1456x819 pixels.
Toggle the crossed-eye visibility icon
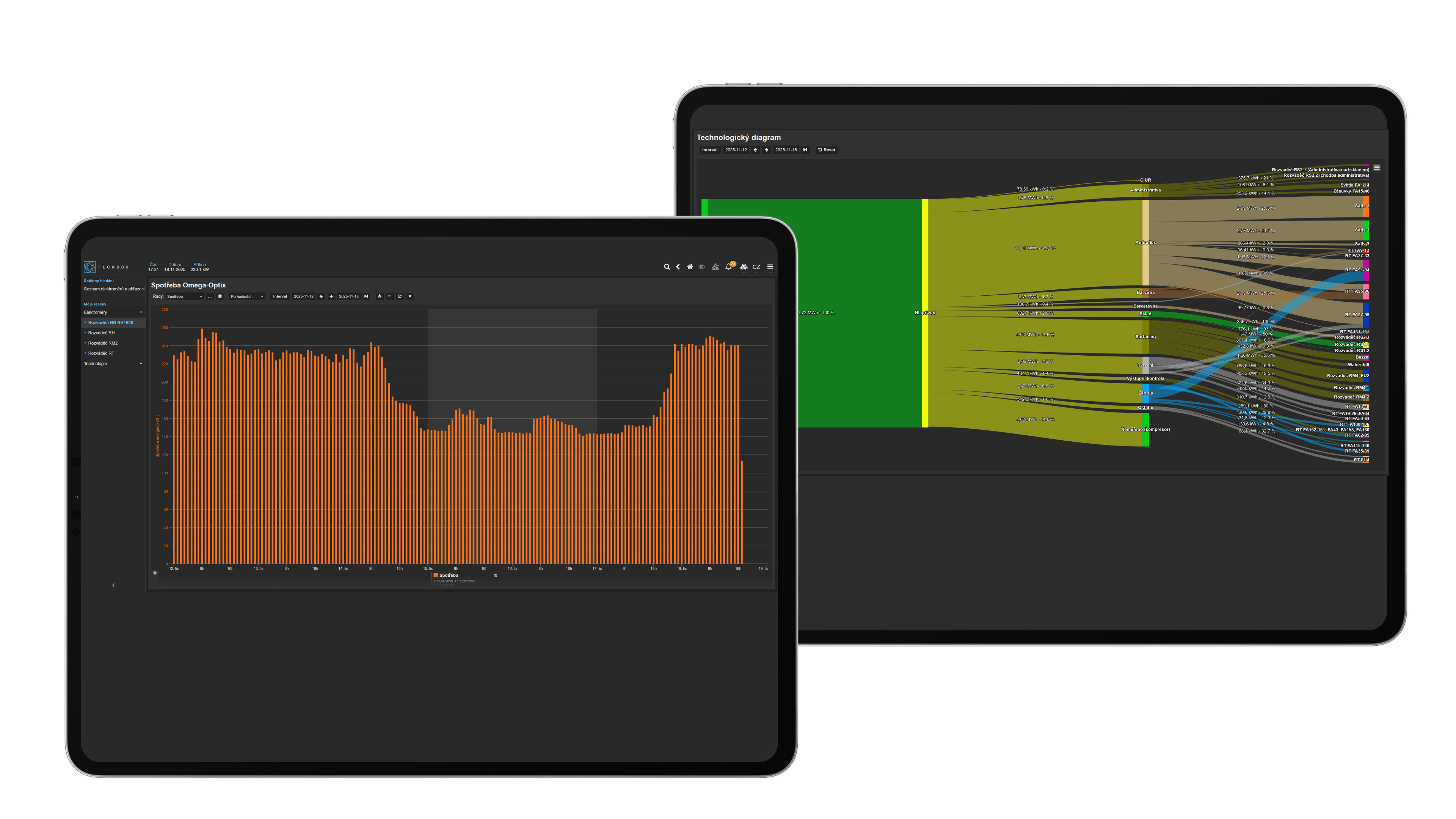click(701, 267)
